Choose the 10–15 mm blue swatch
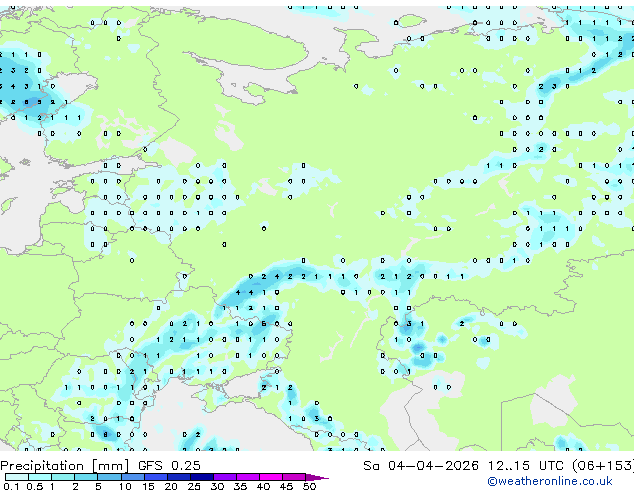The height and width of the screenshot is (490, 634). pos(133,477)
